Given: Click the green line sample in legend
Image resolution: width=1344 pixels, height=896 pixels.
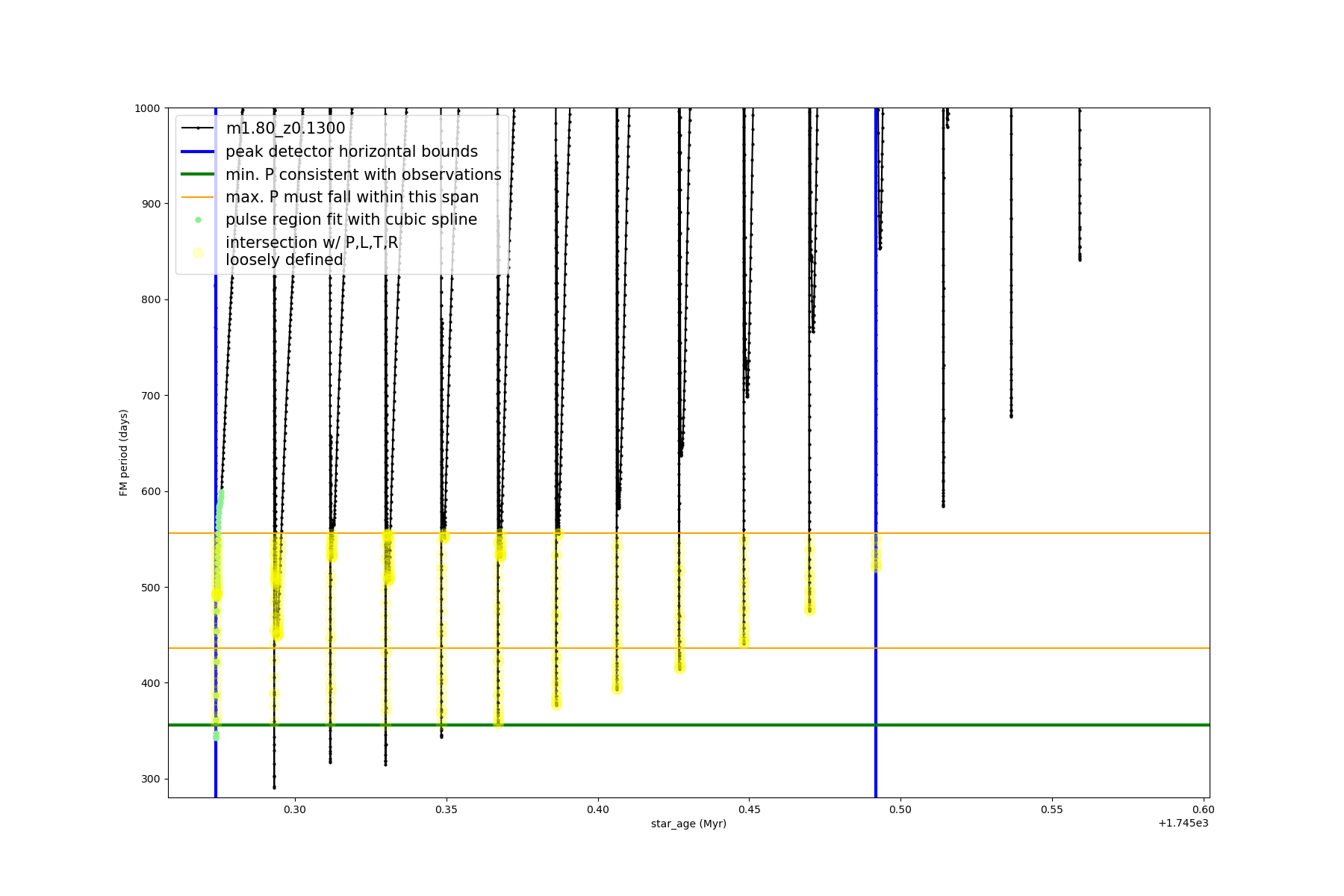Looking at the screenshot, I should click(198, 175).
